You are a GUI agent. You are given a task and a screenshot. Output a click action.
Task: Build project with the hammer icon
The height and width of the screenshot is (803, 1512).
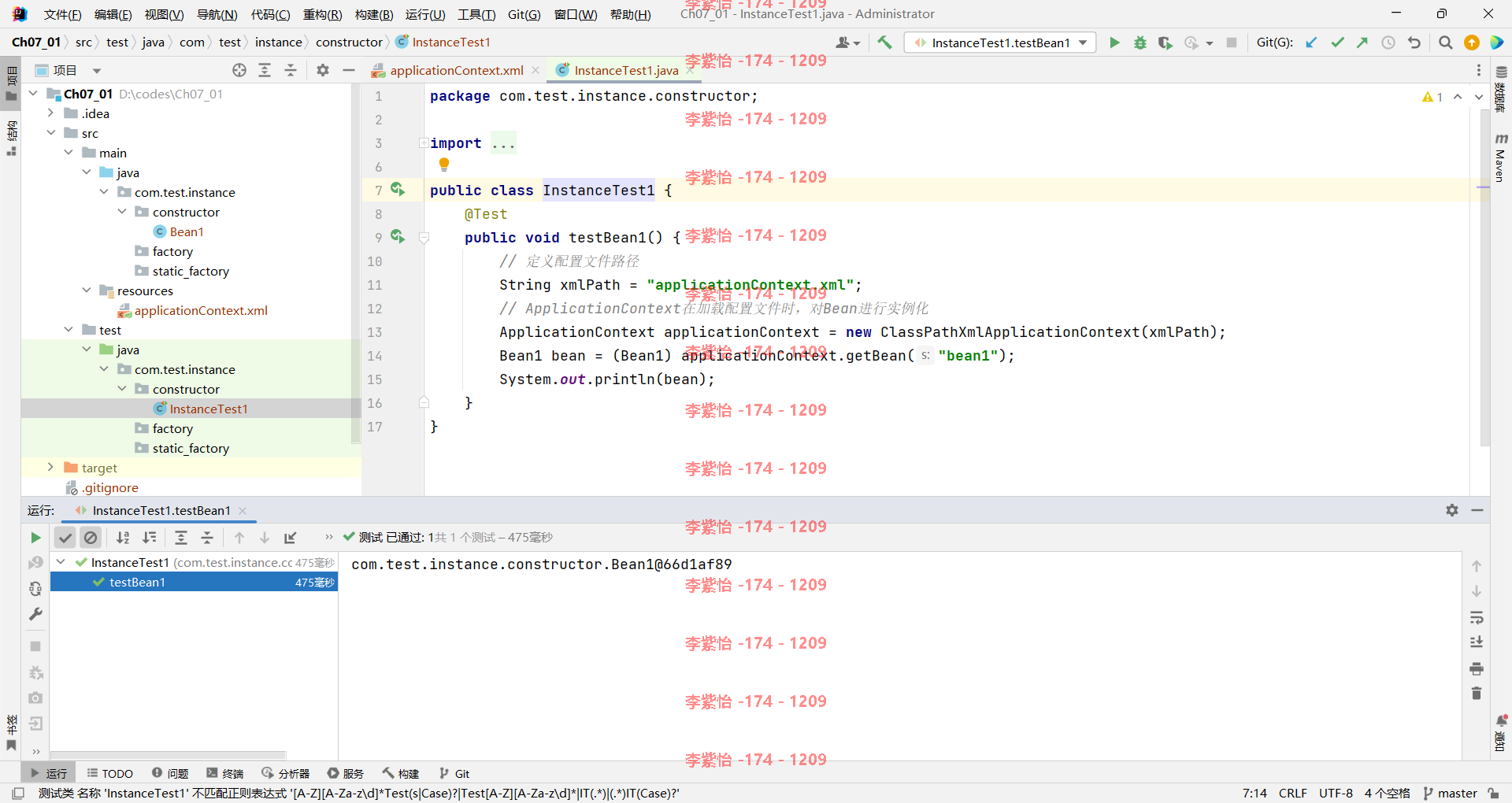point(884,43)
